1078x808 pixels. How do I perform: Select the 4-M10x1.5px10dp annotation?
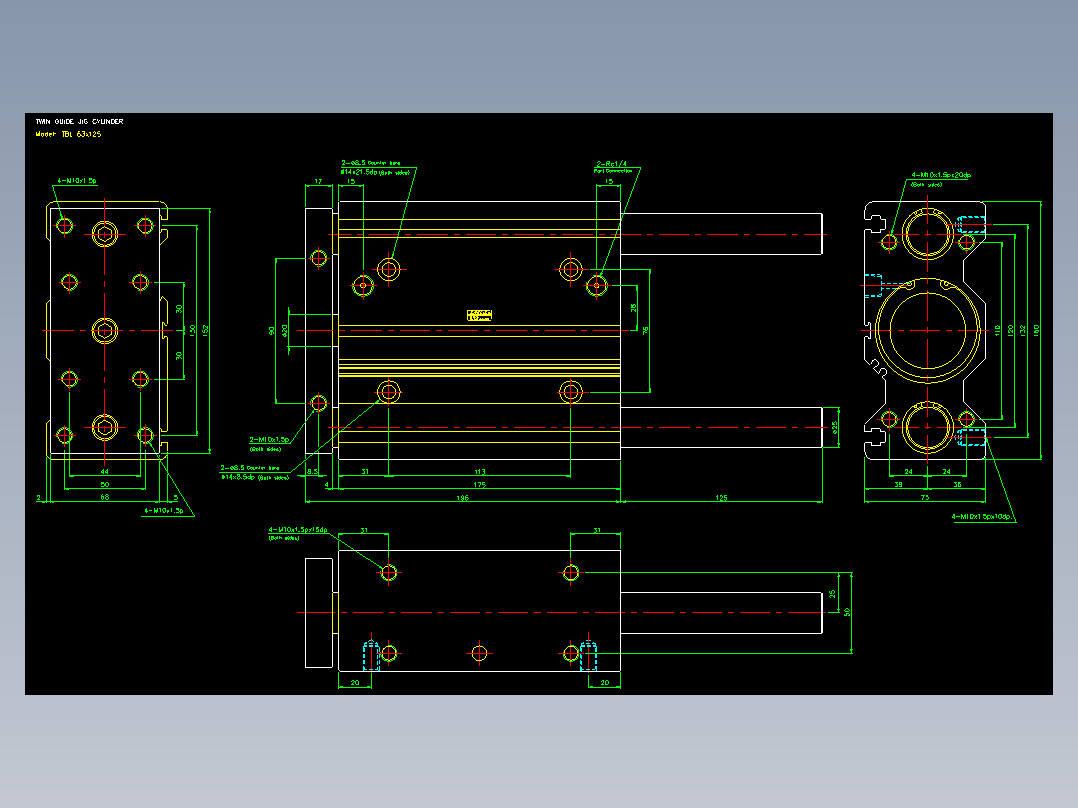coord(981,516)
